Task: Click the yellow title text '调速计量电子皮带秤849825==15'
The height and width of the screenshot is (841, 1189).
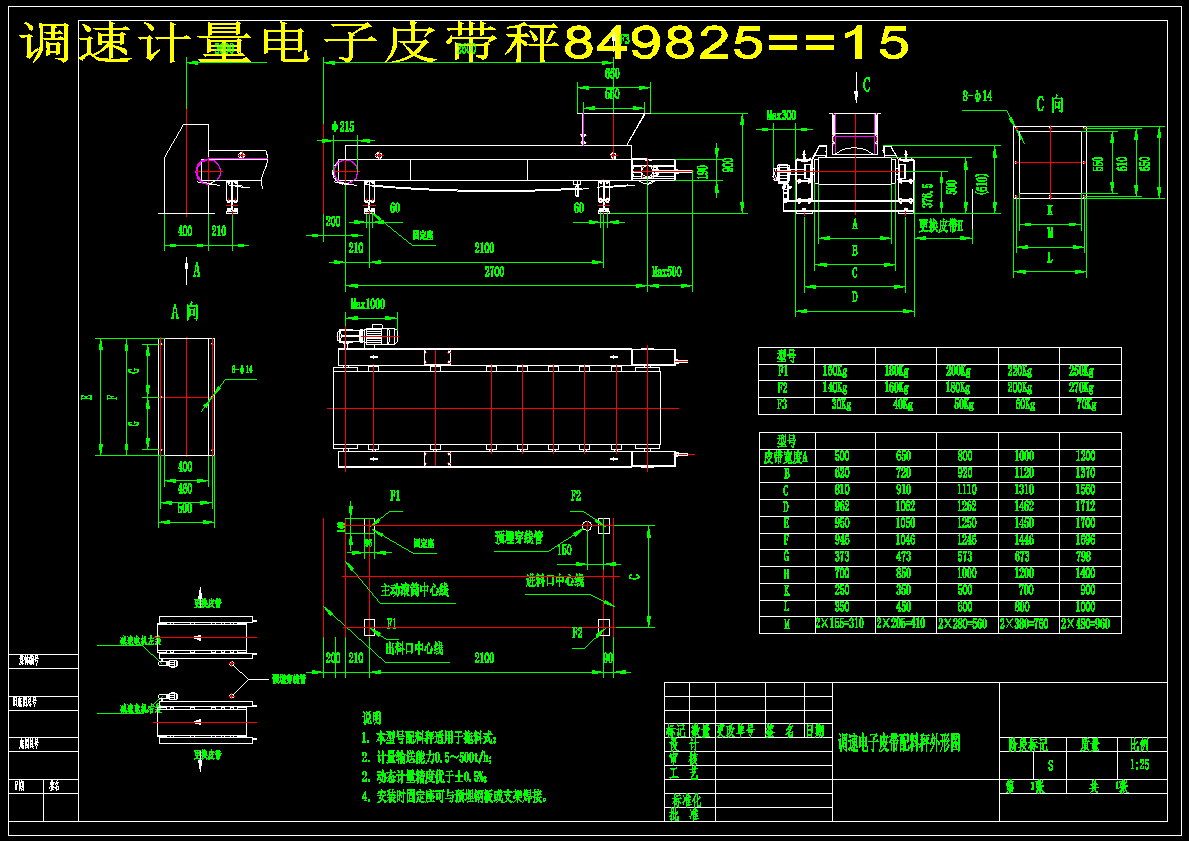Action: [464, 43]
